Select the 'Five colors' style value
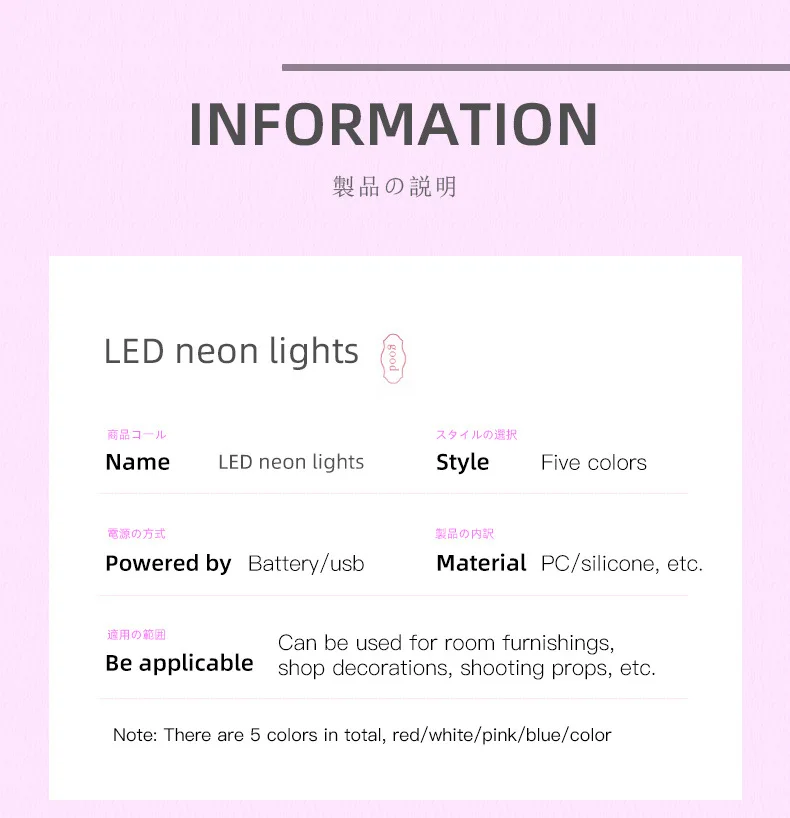Viewport: 790px width, 818px height. 594,463
